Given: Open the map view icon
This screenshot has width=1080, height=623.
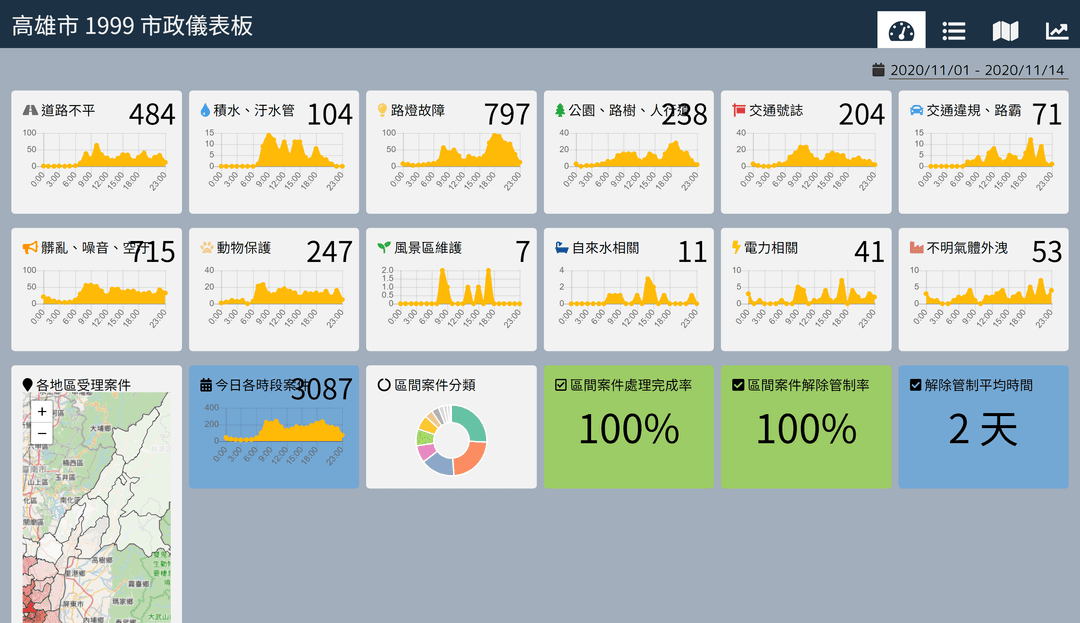Looking at the screenshot, I should [x=1005, y=30].
